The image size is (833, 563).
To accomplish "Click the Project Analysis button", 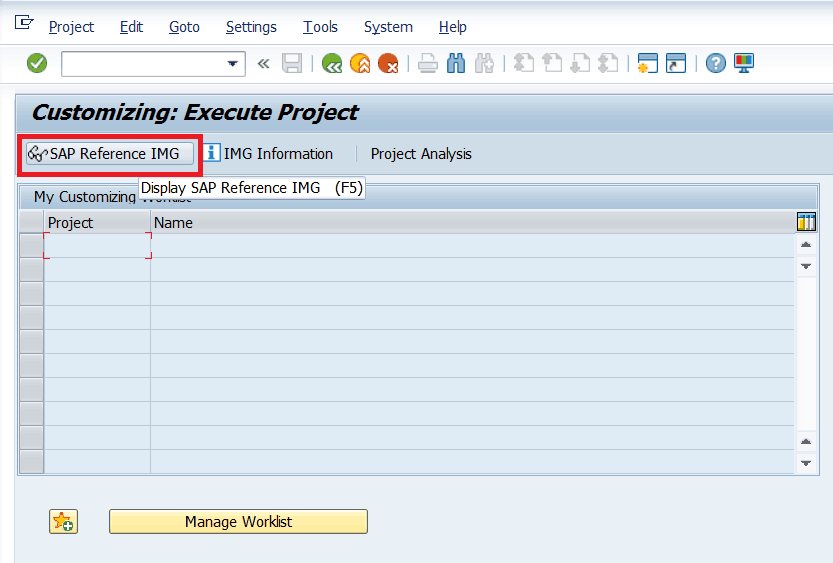I will [421, 154].
